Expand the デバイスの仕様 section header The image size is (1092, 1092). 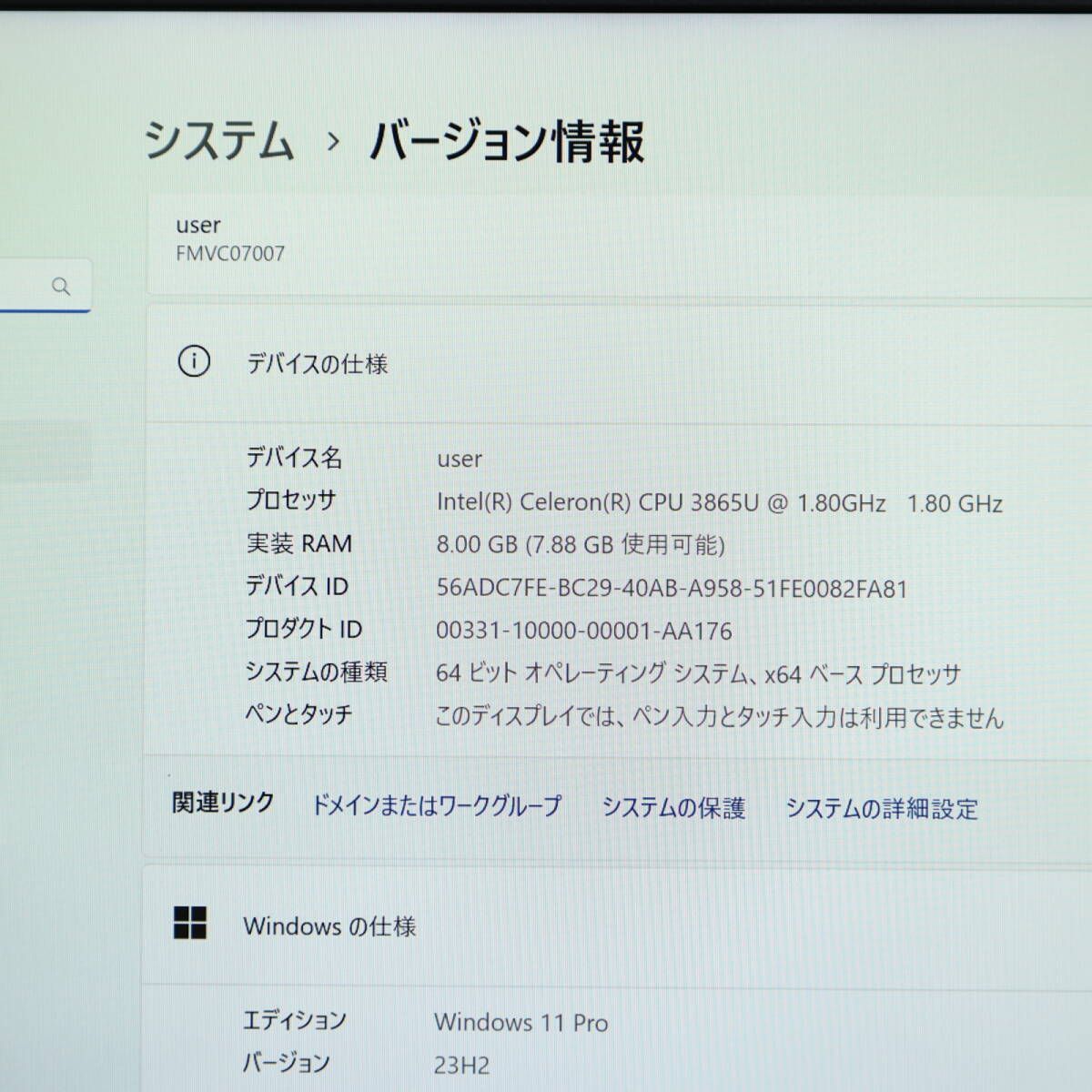(x=619, y=363)
